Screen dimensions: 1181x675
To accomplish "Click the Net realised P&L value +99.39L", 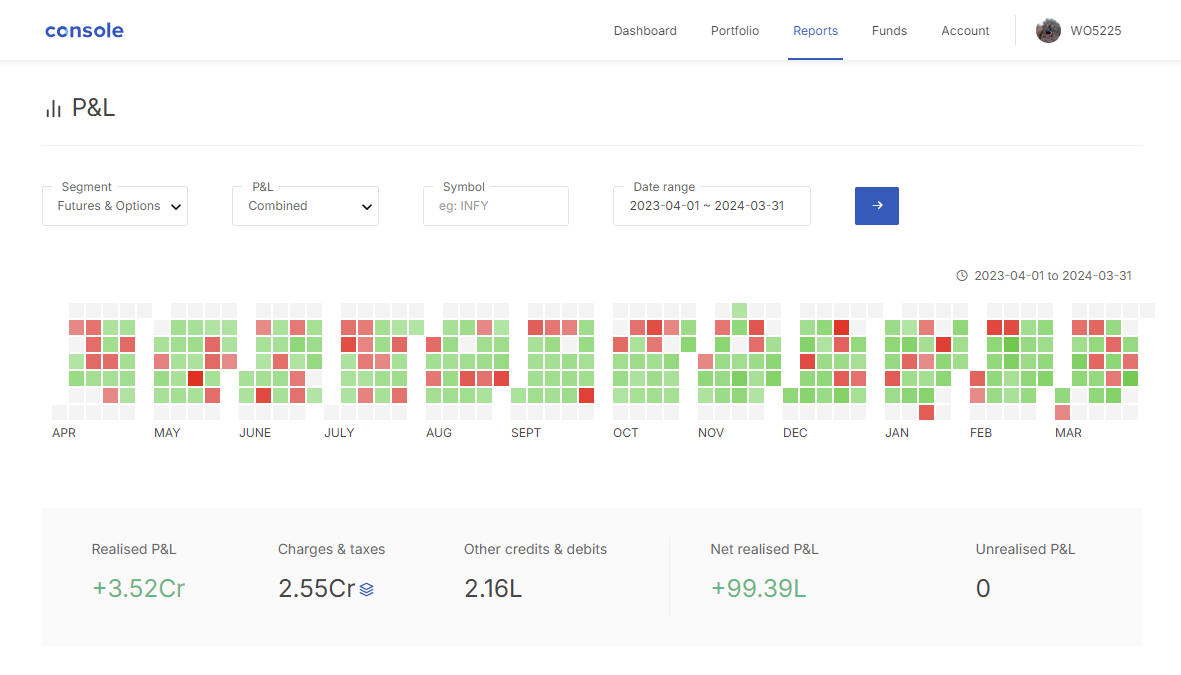I will tap(758, 588).
